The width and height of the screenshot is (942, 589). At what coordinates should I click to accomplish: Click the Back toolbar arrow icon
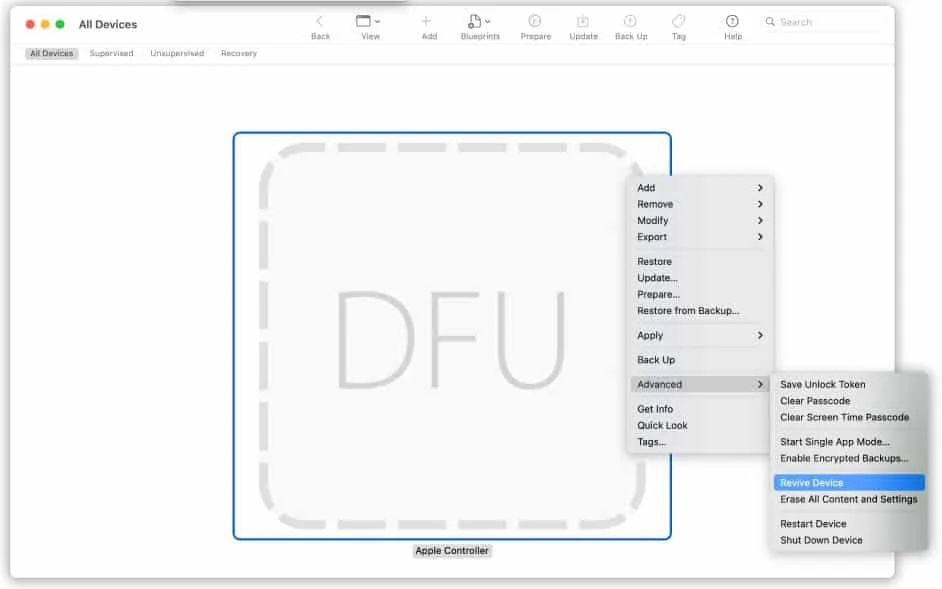click(320, 21)
